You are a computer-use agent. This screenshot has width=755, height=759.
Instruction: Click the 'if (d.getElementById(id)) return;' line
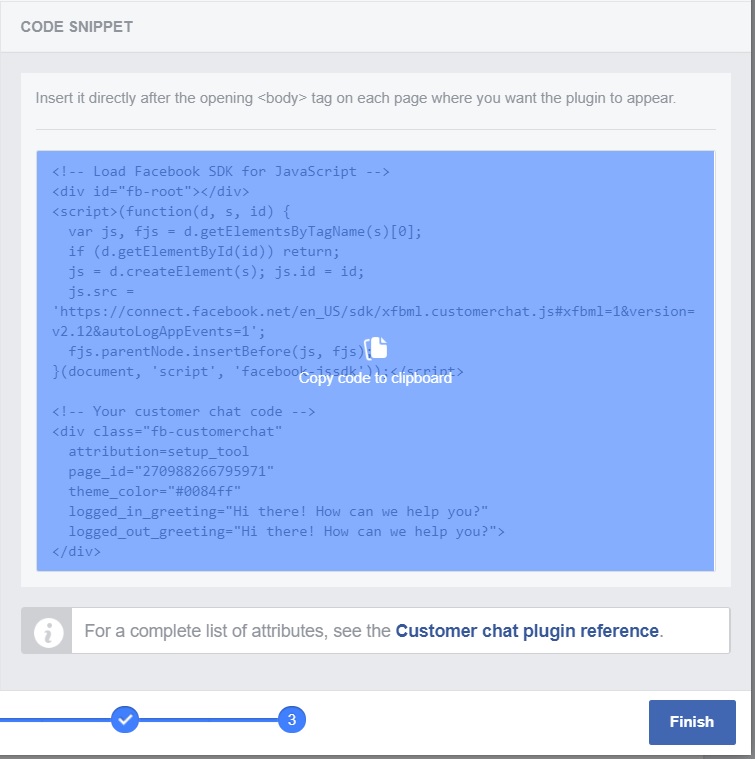pyautogui.click(x=204, y=252)
